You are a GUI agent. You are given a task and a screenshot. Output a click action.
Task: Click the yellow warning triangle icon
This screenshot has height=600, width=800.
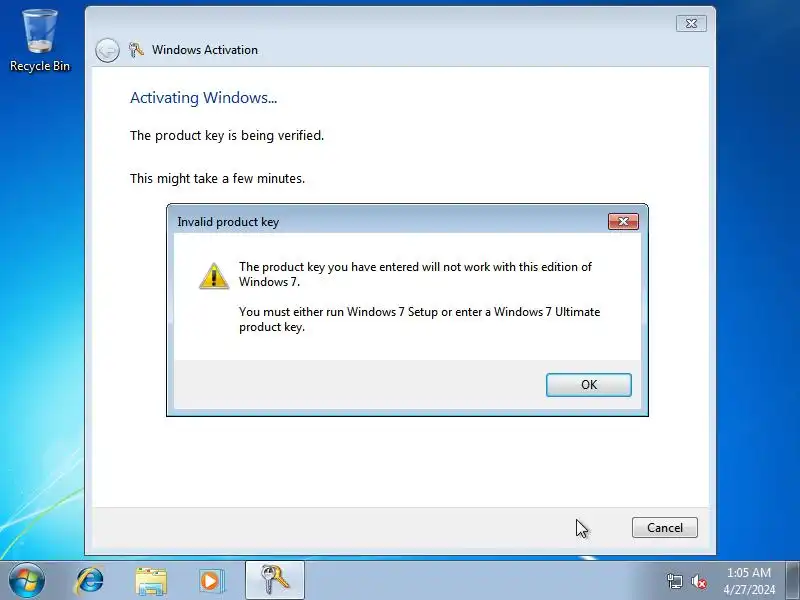[x=214, y=276]
